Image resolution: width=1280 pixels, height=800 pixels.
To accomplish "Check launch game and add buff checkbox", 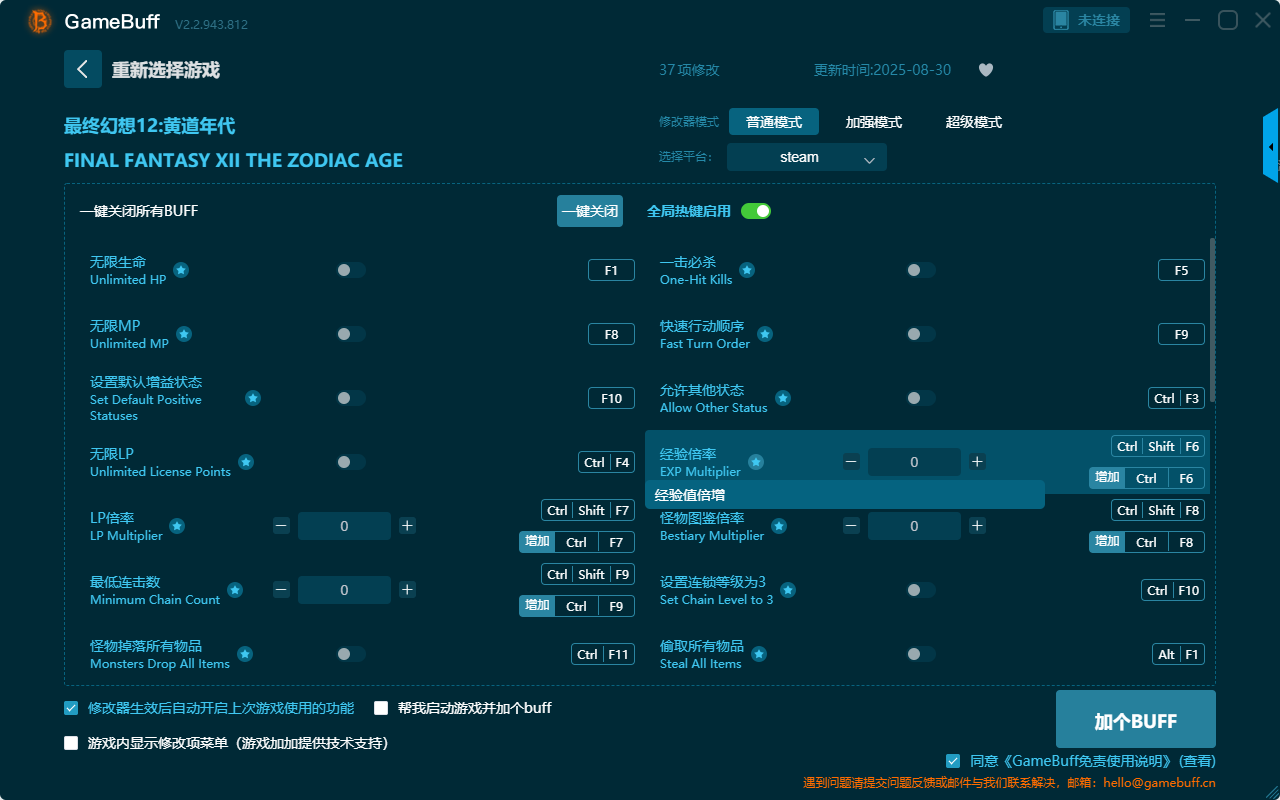I will 381,708.
